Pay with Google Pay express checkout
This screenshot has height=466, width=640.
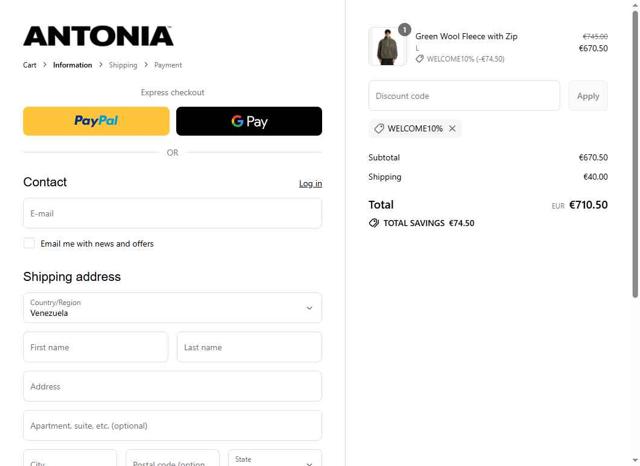point(249,121)
